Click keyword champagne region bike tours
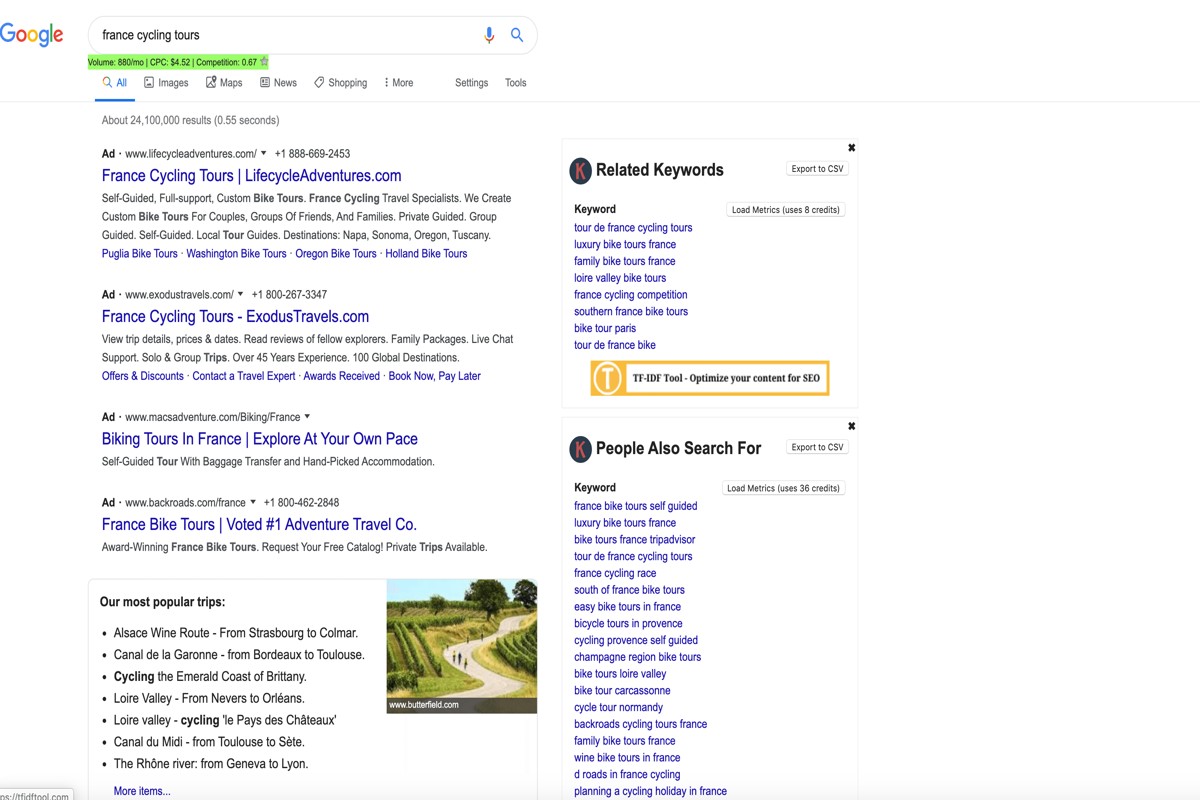 pos(637,657)
